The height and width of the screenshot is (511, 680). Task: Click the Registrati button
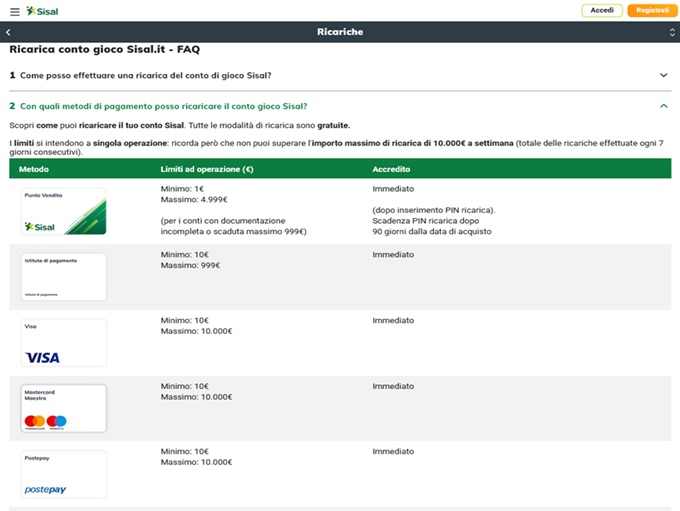pos(652,10)
